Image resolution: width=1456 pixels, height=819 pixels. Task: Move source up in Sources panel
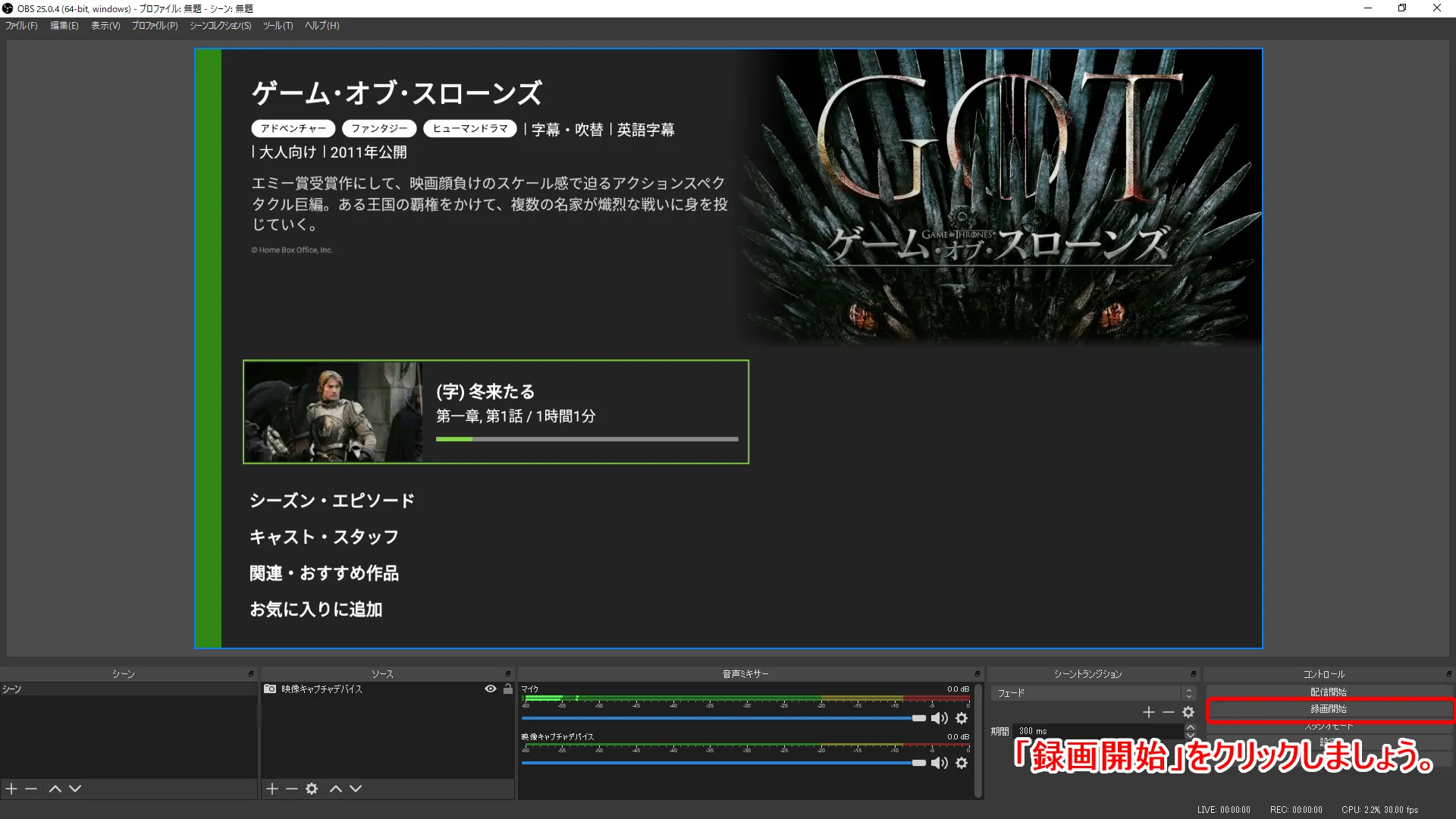coord(336,789)
